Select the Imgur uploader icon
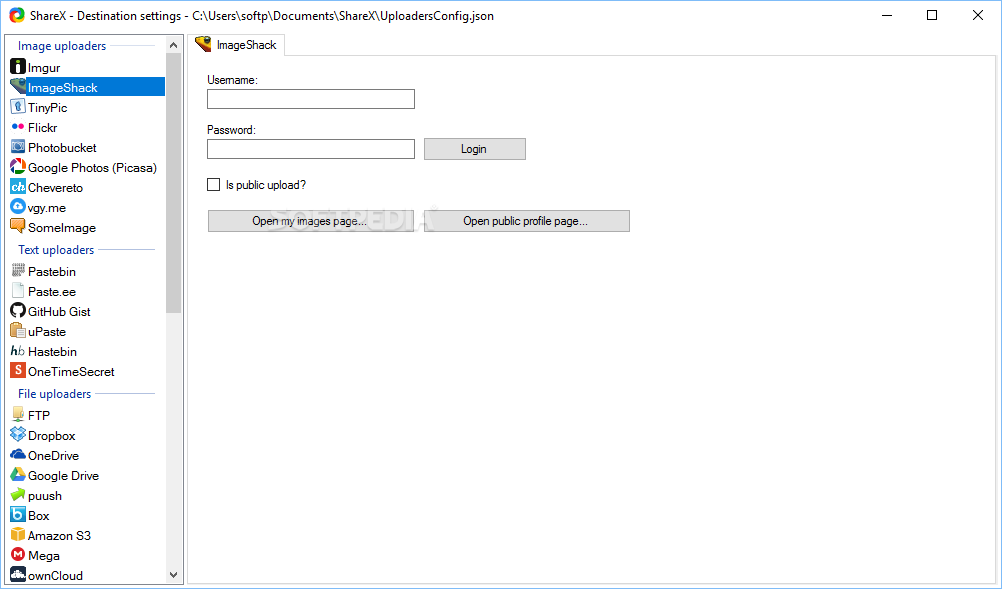The width and height of the screenshot is (1002, 589). point(18,66)
